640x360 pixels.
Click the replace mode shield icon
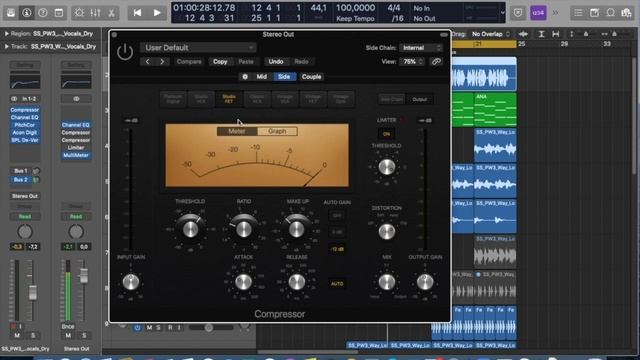(518, 13)
